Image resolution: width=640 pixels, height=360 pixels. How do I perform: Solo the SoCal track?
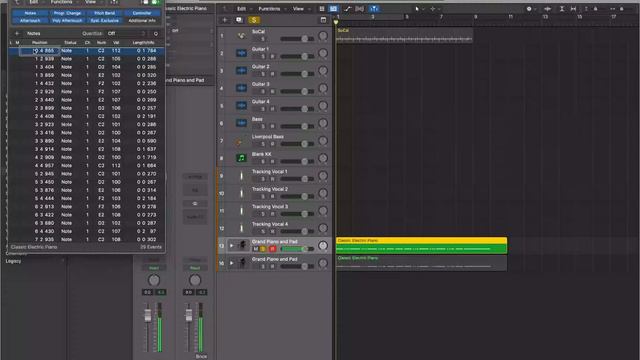[263, 39]
